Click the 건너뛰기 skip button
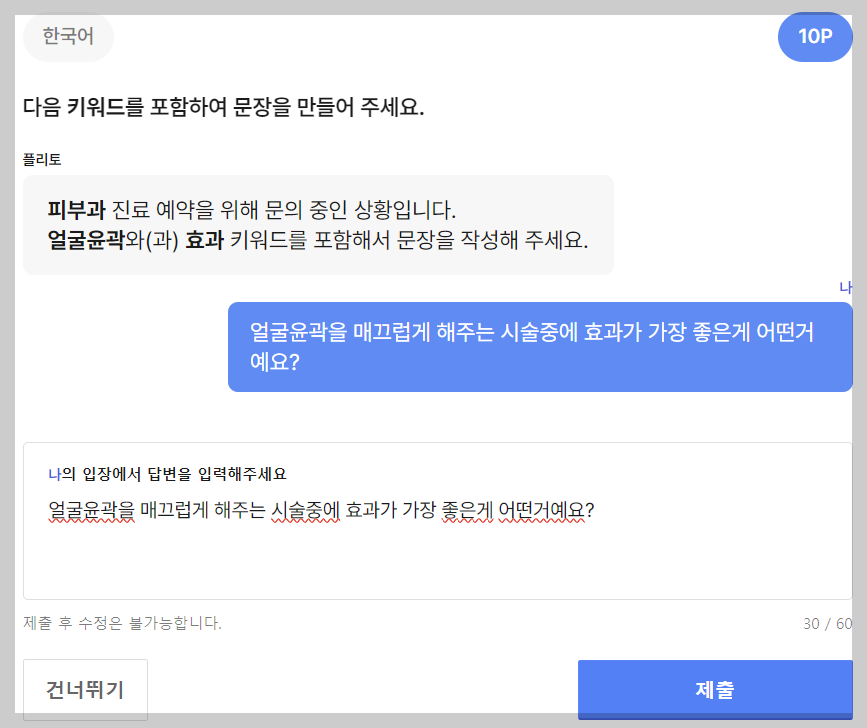Screen dimensions: 867x728 pos(85,689)
